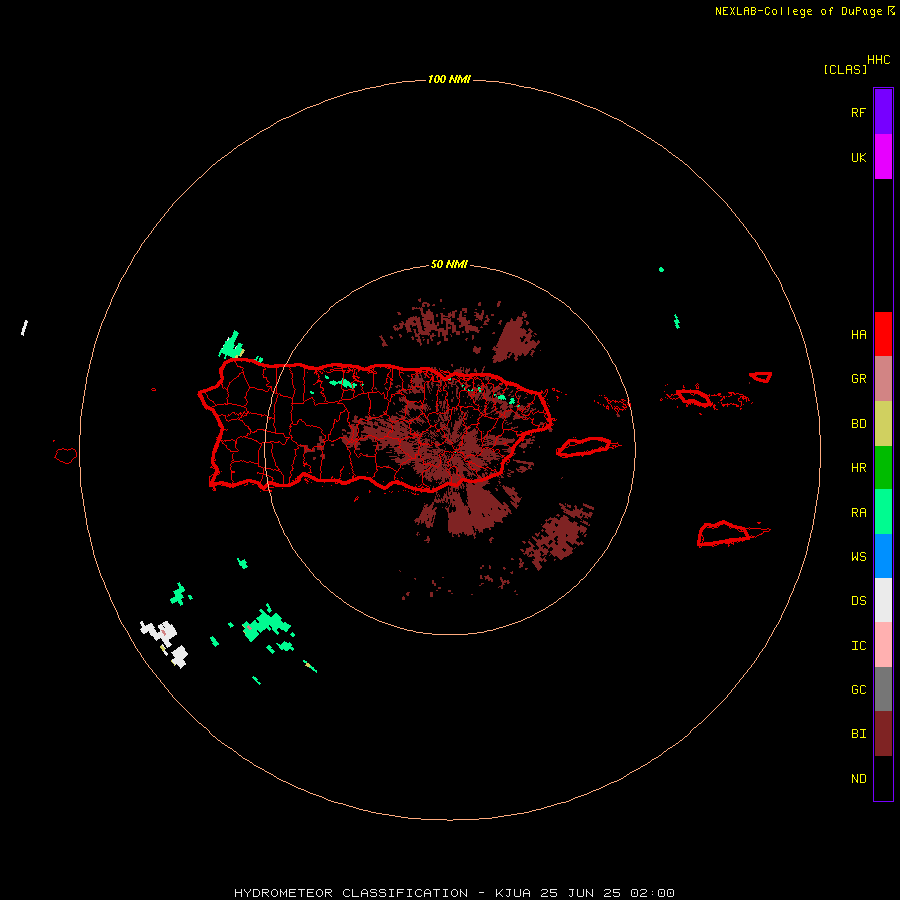This screenshot has width=900, height=900.
Task: Select the "GR" legend label
Action: pyautogui.click(x=858, y=379)
